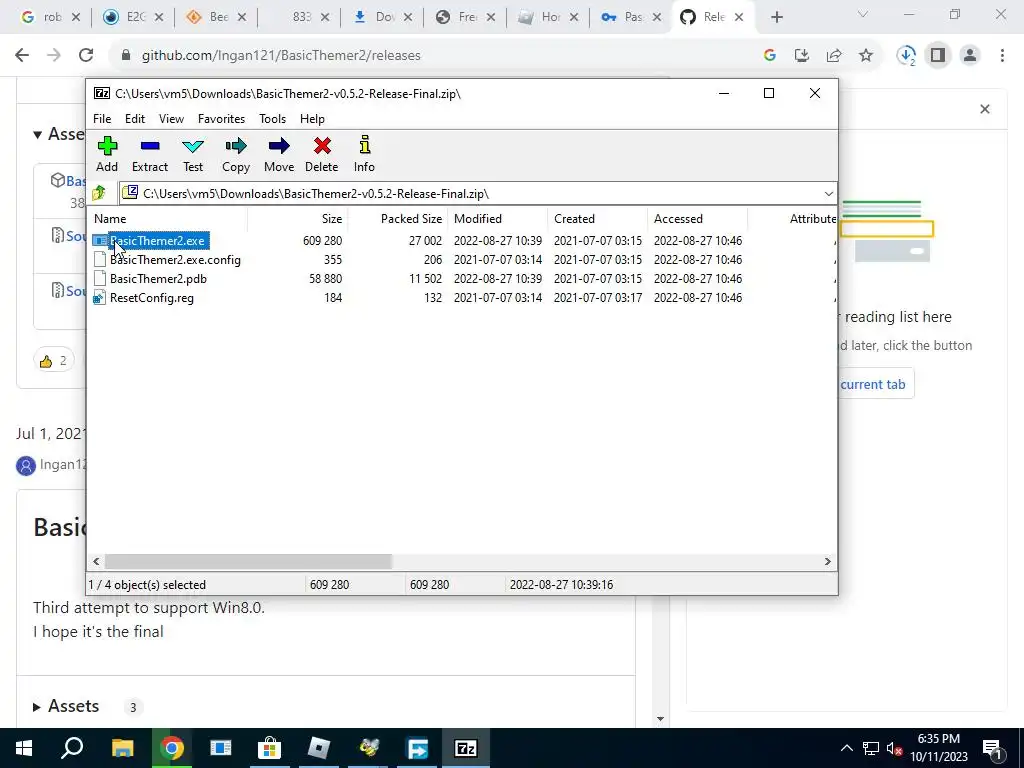Open the 7-Zip File menu
This screenshot has height=768, width=1024.
tap(102, 119)
